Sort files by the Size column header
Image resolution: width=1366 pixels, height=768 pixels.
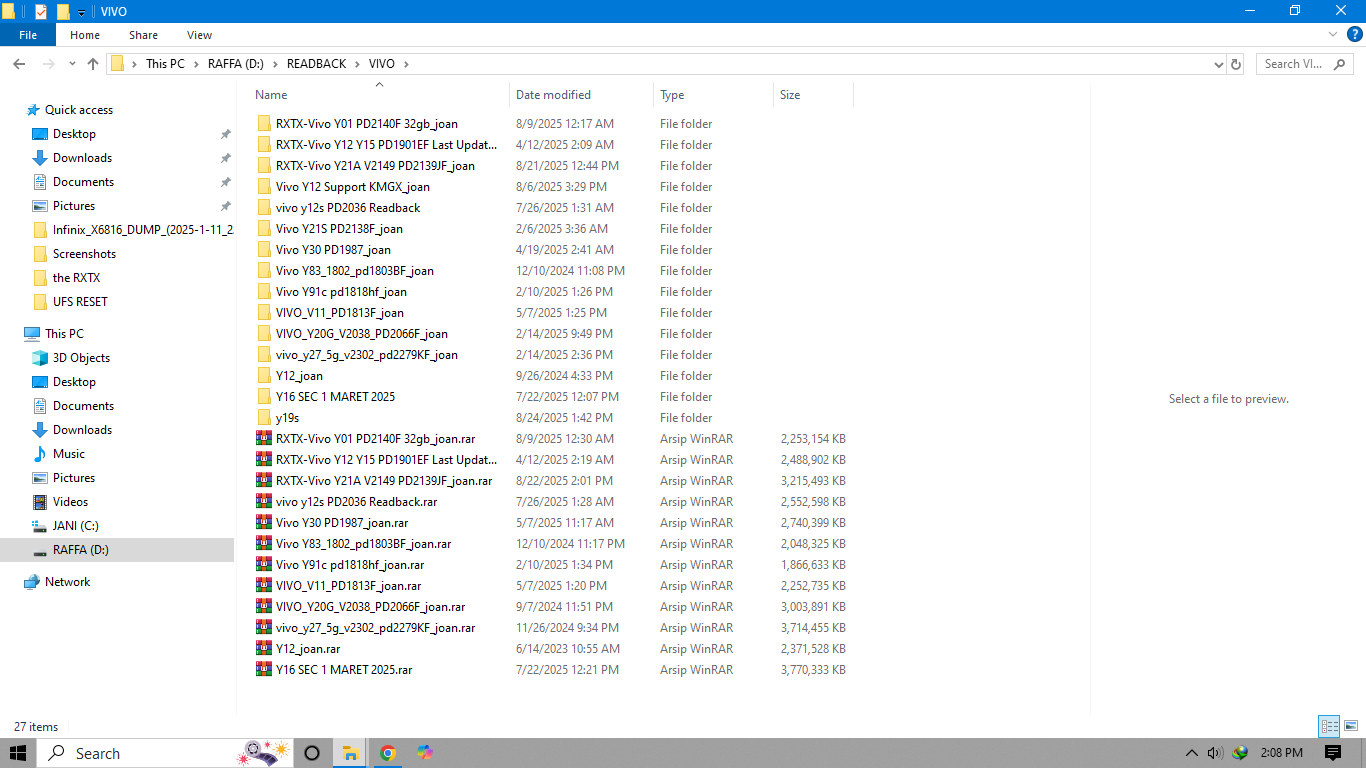(x=790, y=94)
